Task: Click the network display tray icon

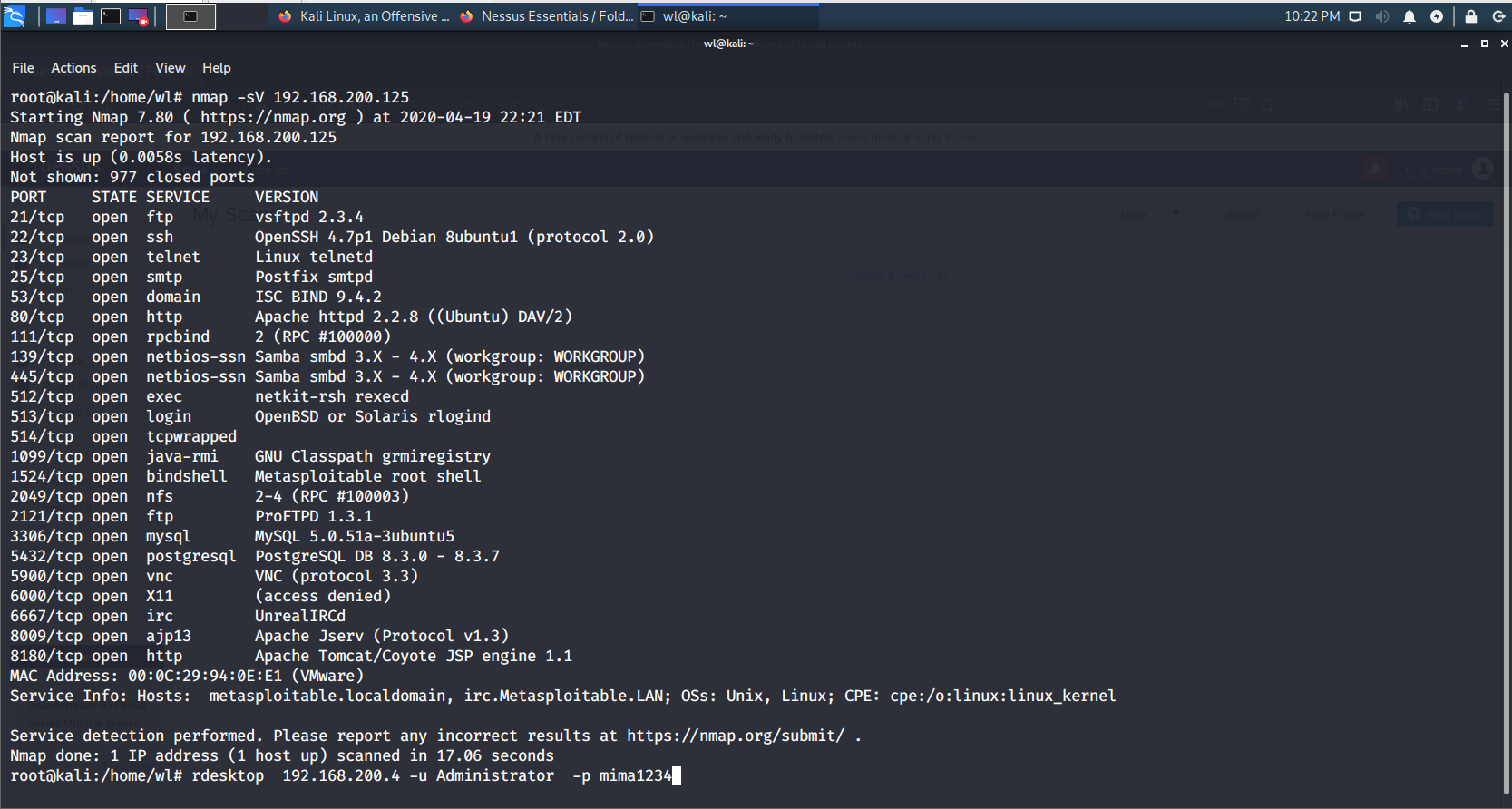Action: click(x=1355, y=16)
